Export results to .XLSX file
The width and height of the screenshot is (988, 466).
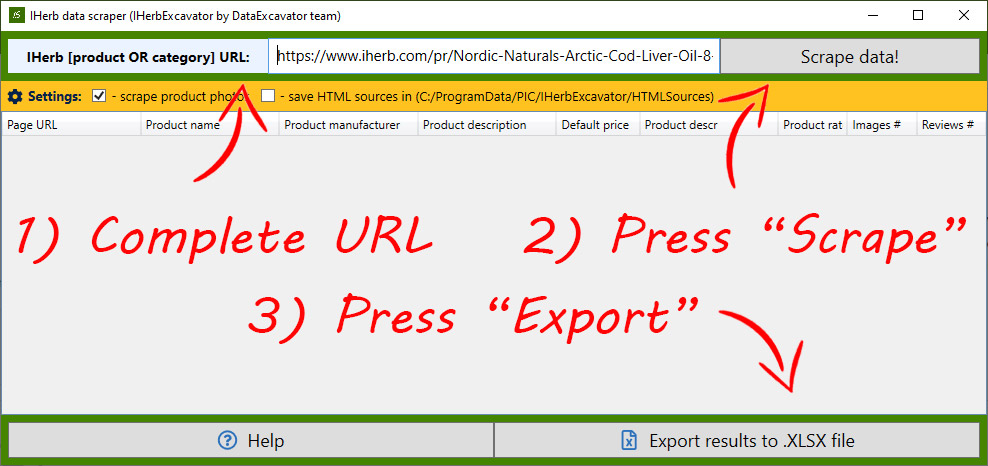point(737,440)
